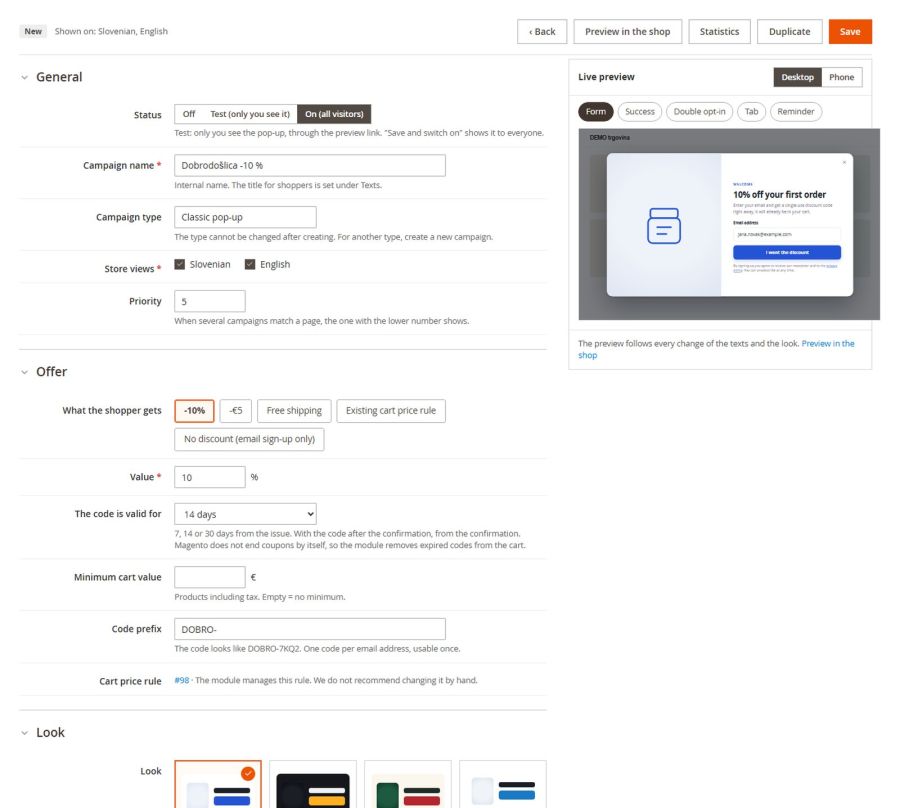This screenshot has height=808, width=900.
Task: Switch live preview to Desktop
Action: (x=797, y=77)
